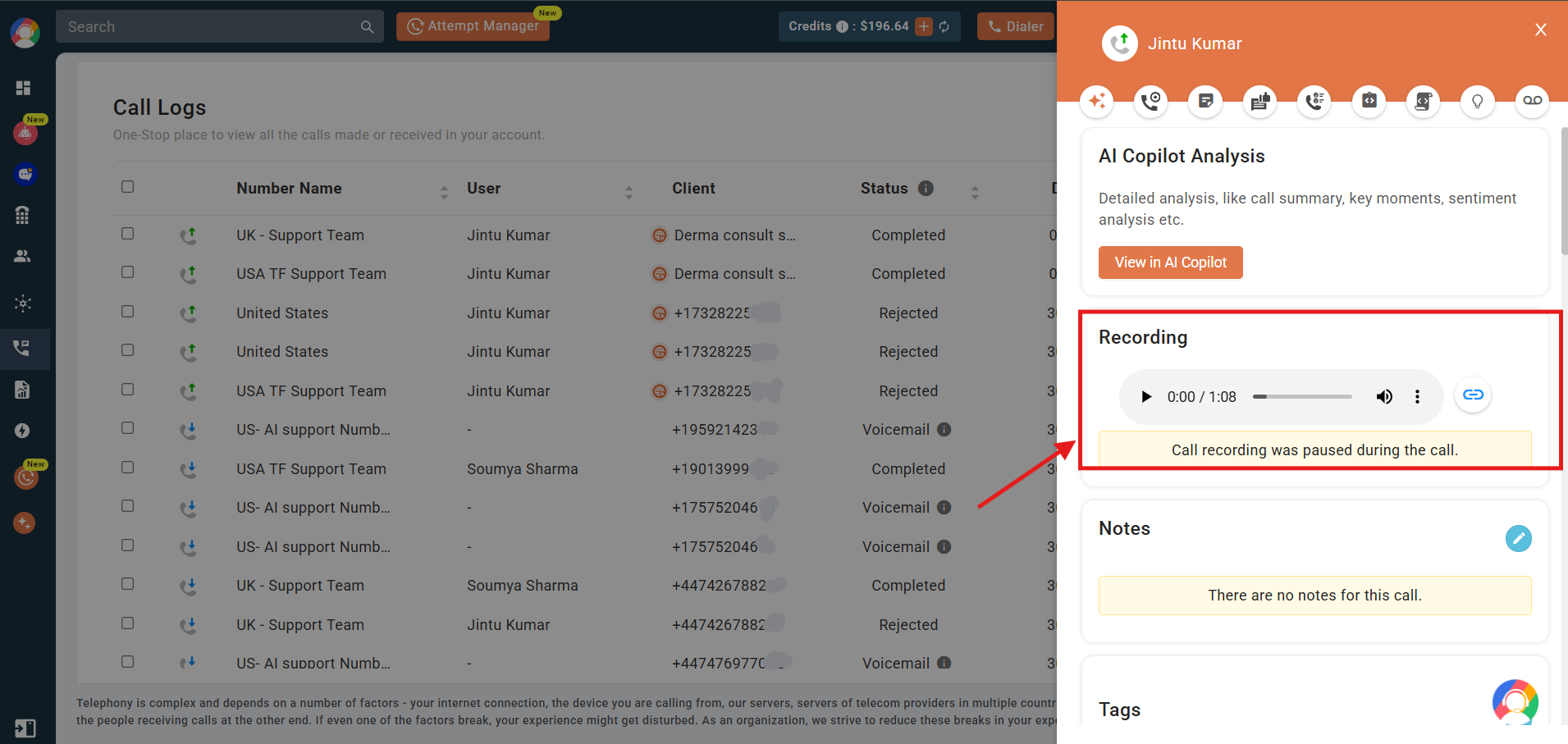1568x744 pixels.
Task: Open reports chart icon in sidebar
Action: pos(22,389)
